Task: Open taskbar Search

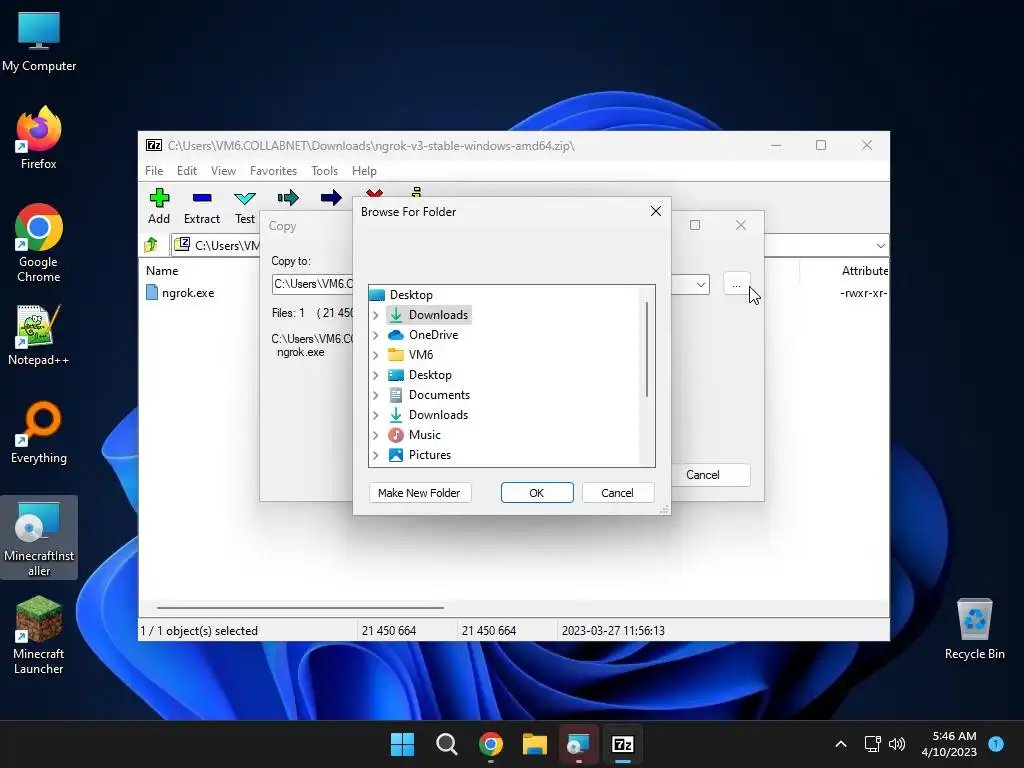Action: tap(447, 744)
